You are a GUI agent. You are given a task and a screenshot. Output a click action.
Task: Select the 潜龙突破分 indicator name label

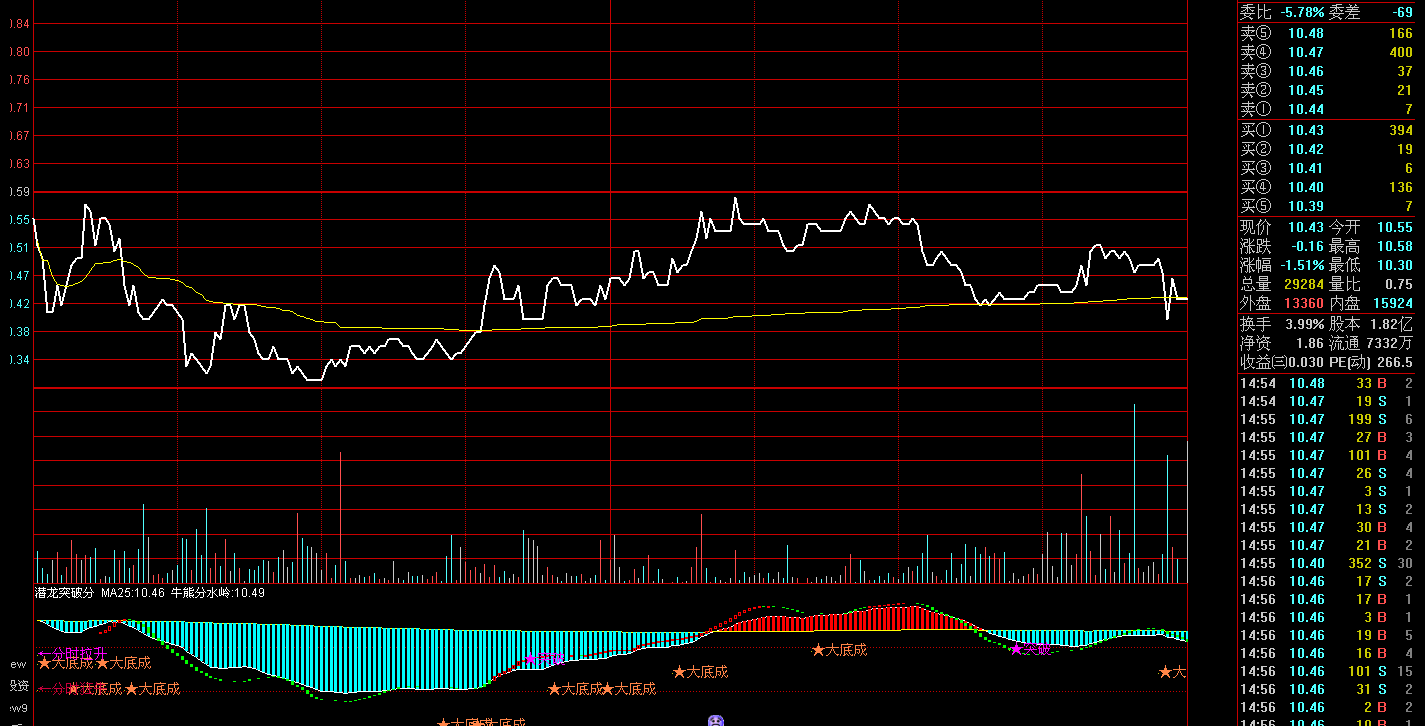click(65, 593)
